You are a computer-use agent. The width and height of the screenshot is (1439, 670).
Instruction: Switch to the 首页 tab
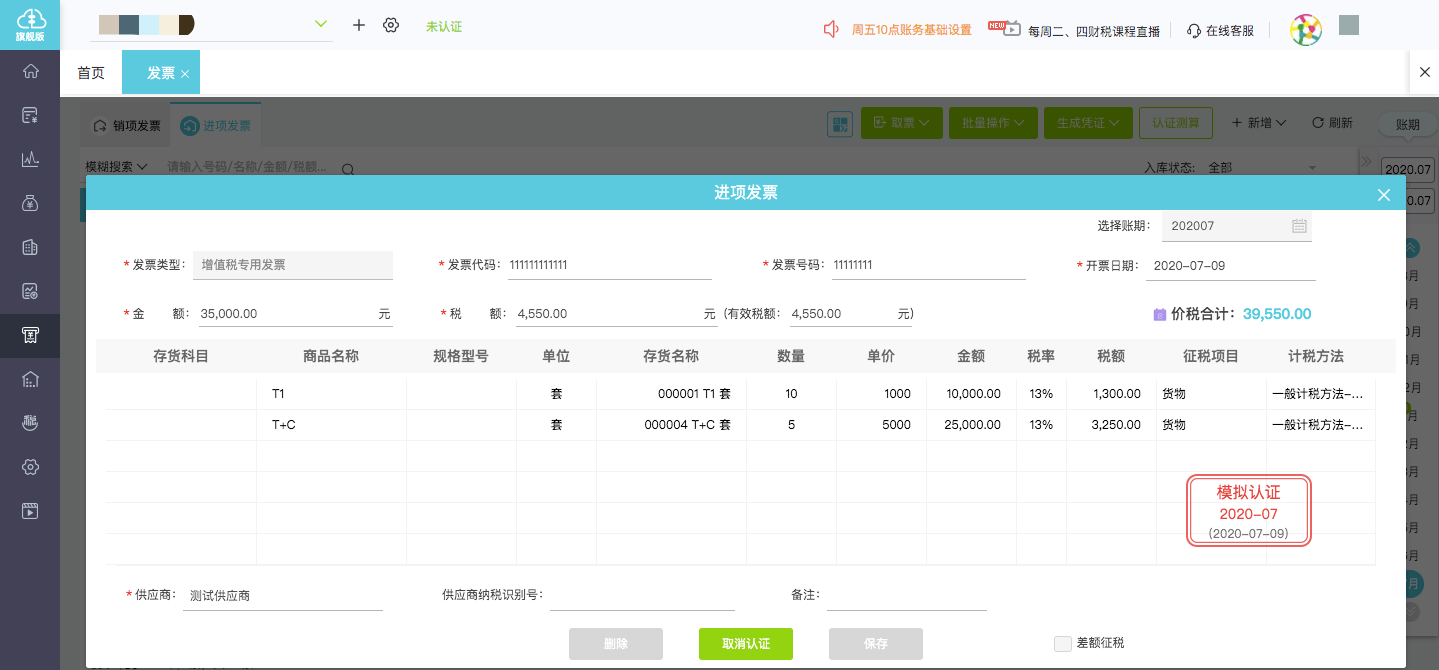coord(91,73)
